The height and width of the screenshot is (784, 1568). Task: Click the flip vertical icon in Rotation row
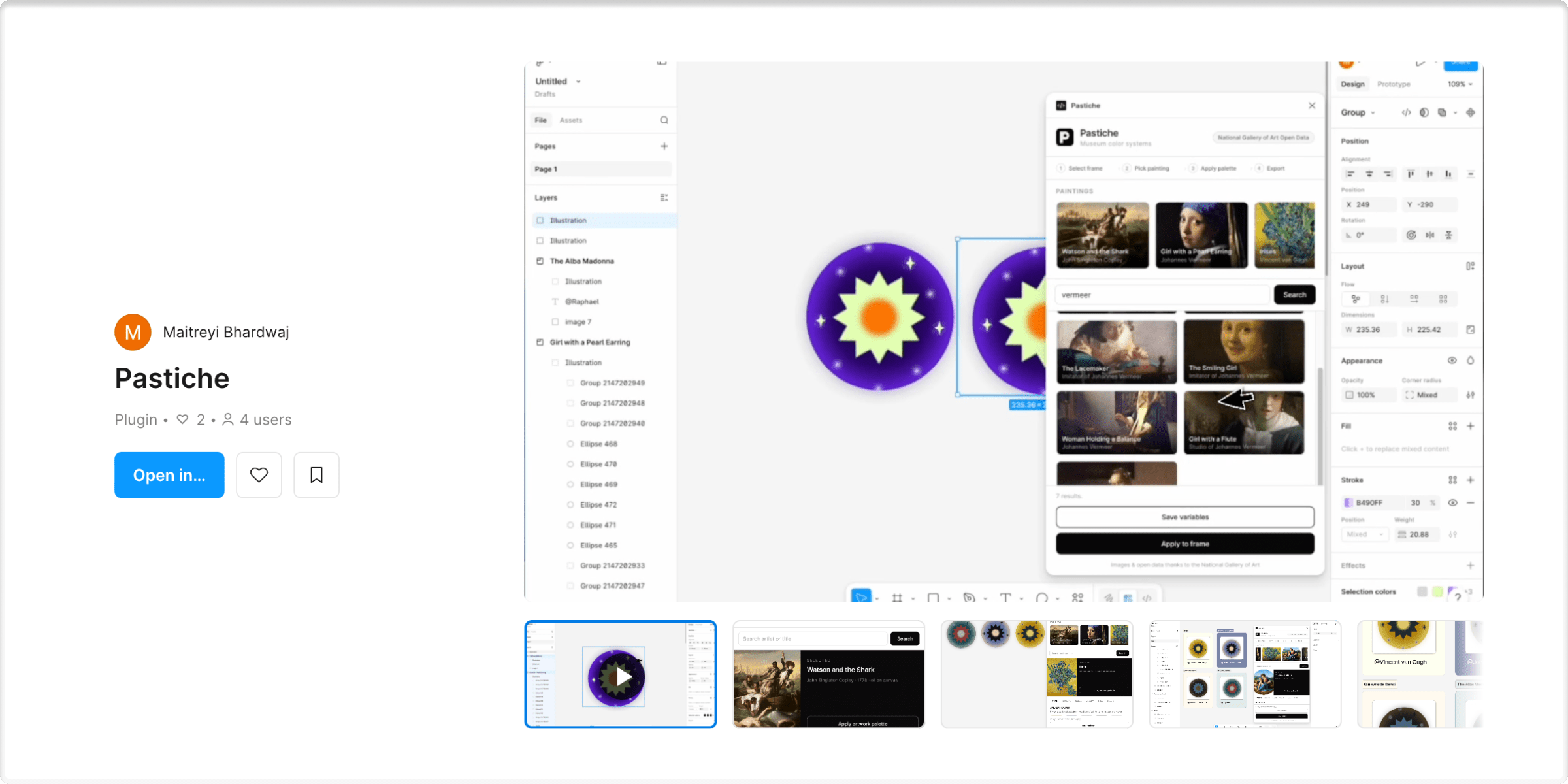(1448, 235)
